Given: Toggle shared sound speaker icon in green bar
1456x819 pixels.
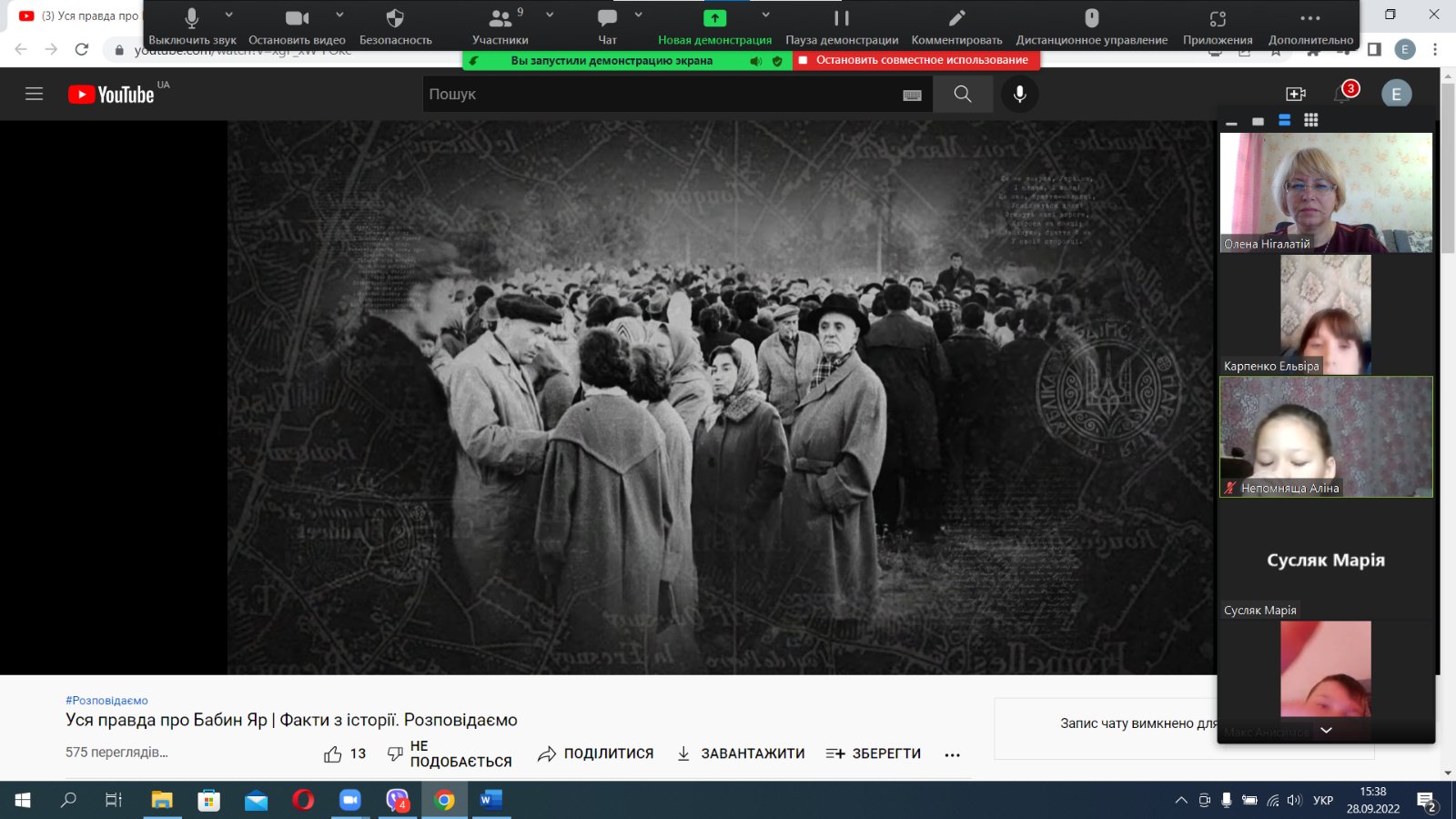Looking at the screenshot, I should point(755,61).
